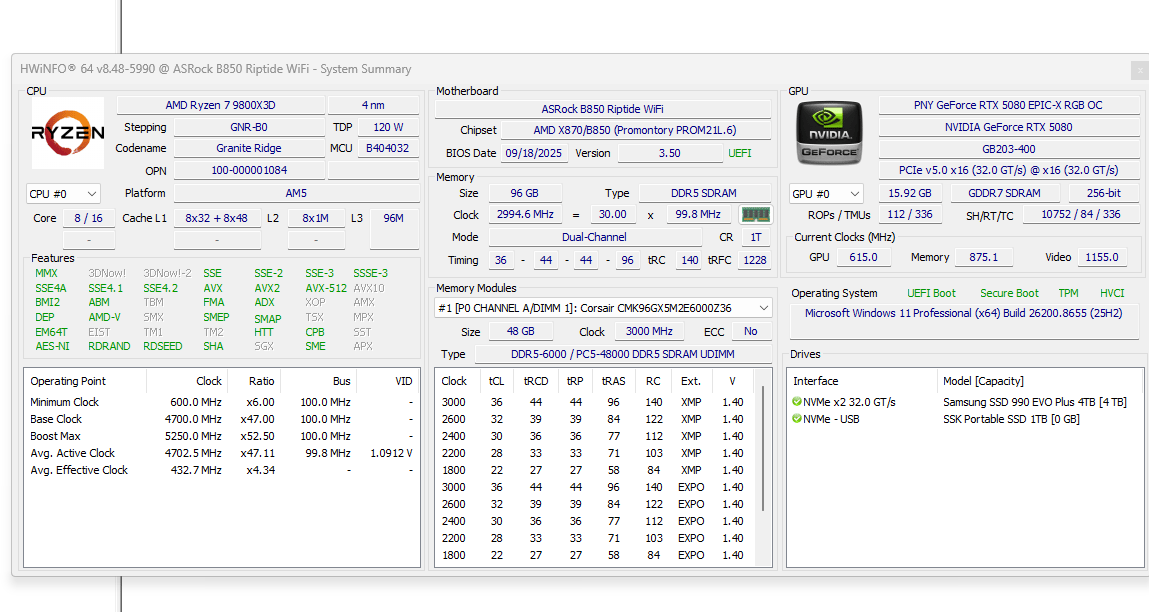Click the green UEFI label near BIOS version
Image resolution: width=1149 pixels, height=612 pixels.
tap(740, 153)
